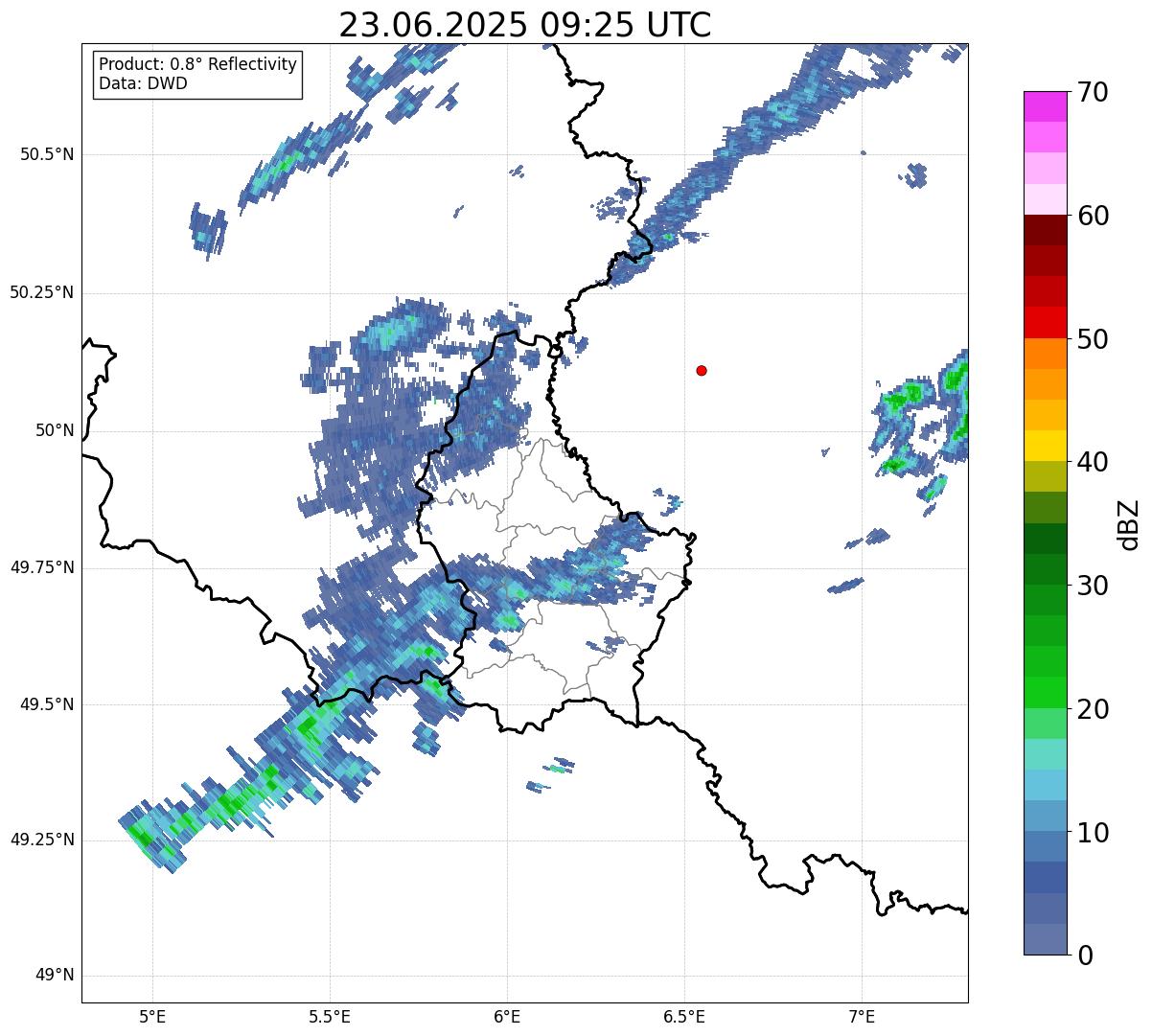Click the 50.5°N latitude label
Viewport: 1152px width, 1036px height.
pyautogui.click(x=48, y=155)
